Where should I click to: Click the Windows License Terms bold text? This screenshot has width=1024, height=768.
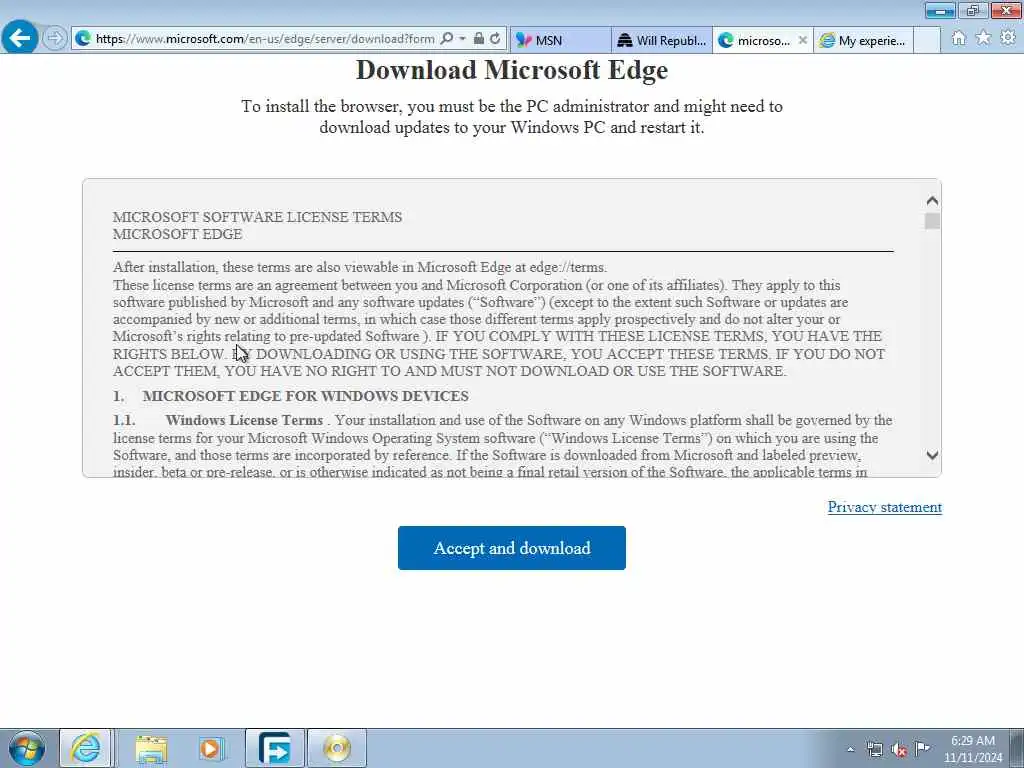244,420
